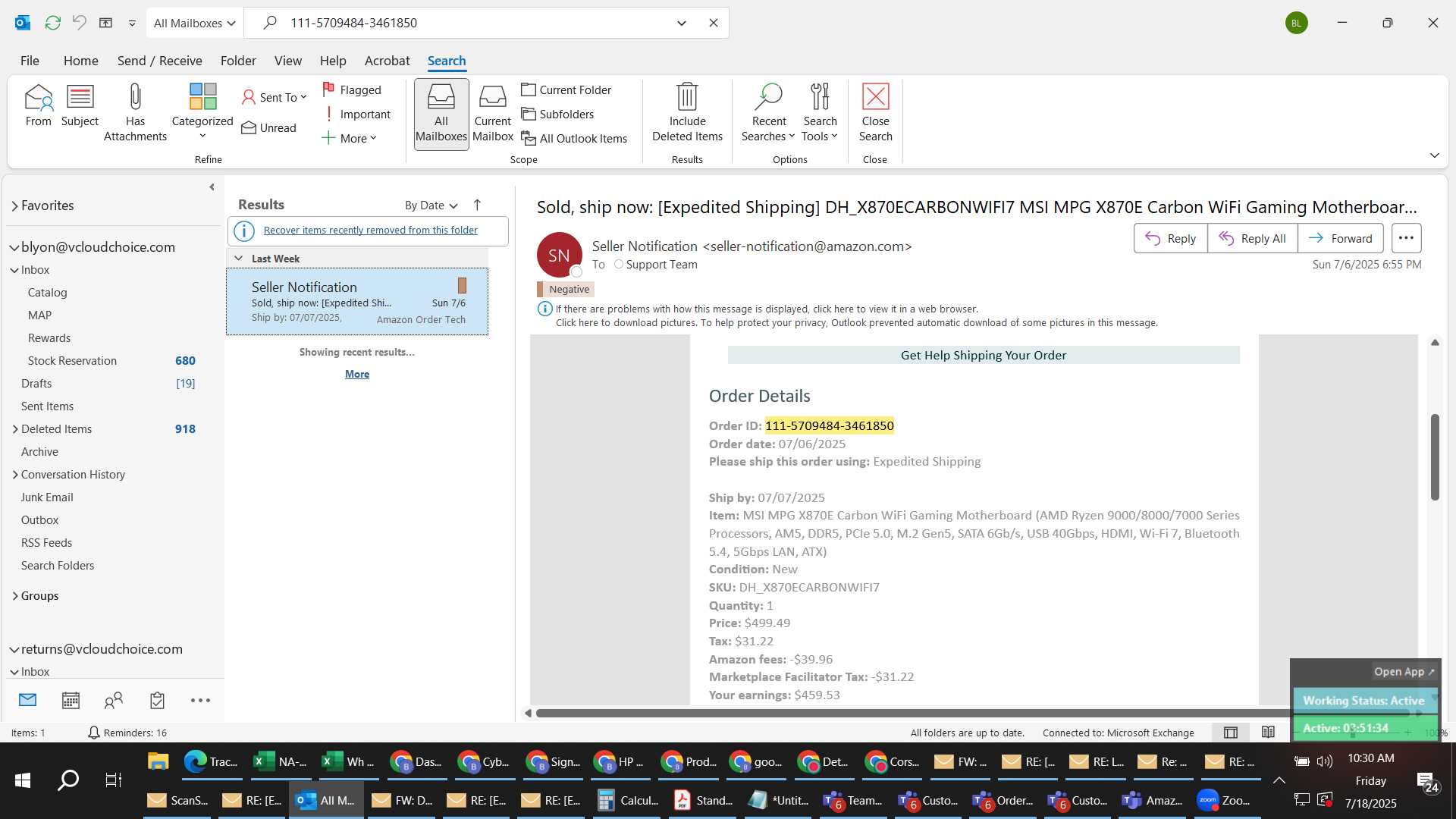
Task: Open the File menu
Action: pos(30,61)
